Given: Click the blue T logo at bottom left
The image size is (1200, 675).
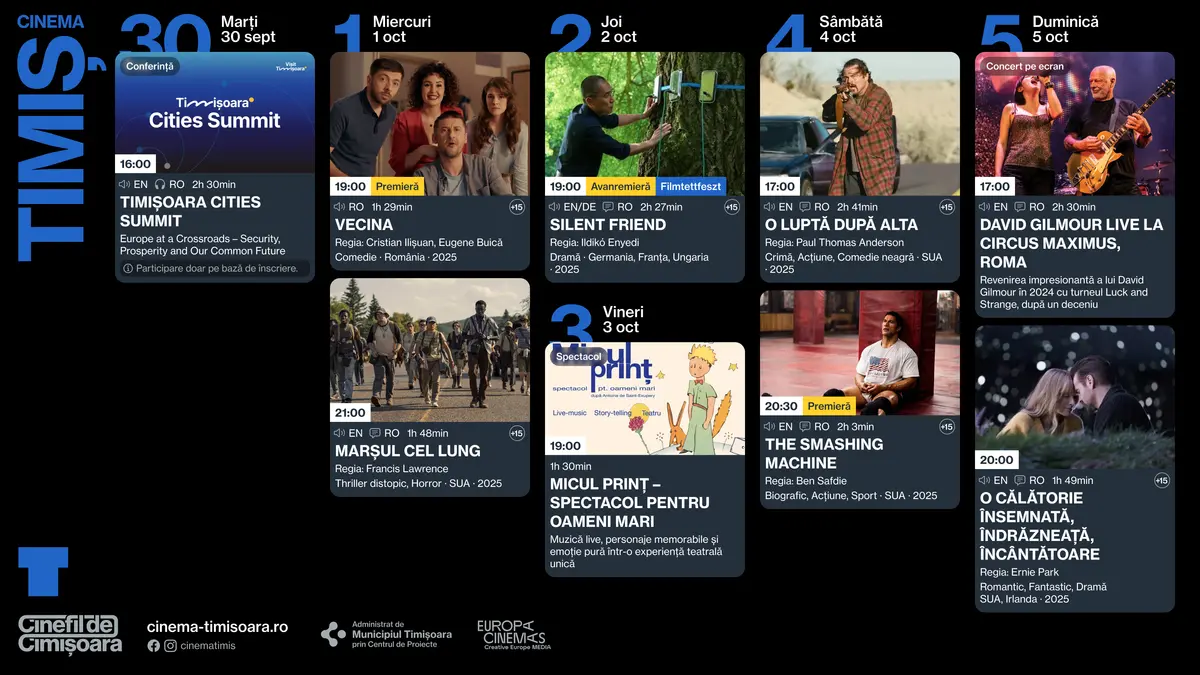Looking at the screenshot, I should (x=43, y=571).
